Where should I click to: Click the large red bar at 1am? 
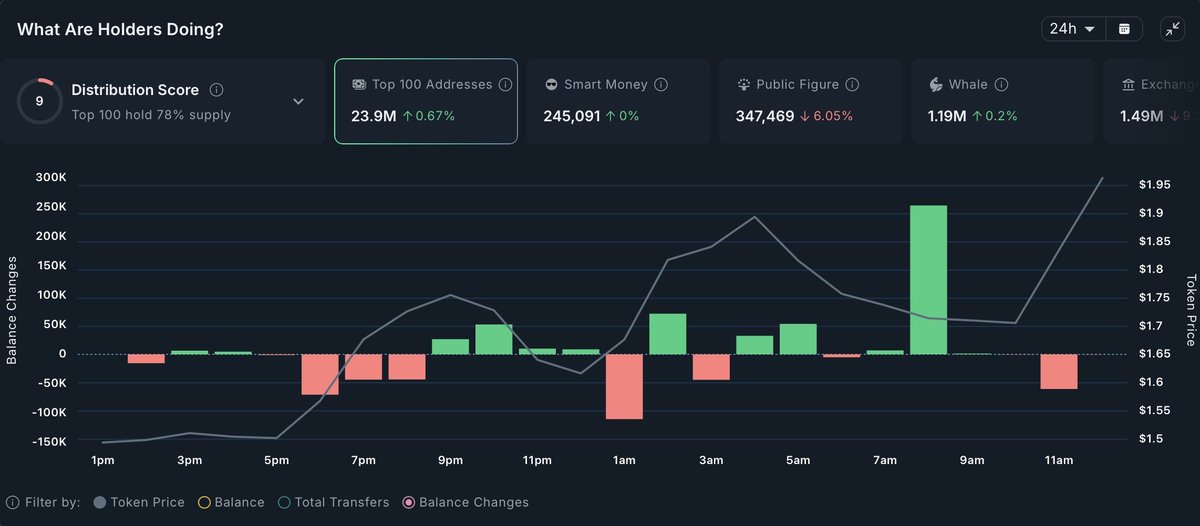[624, 386]
